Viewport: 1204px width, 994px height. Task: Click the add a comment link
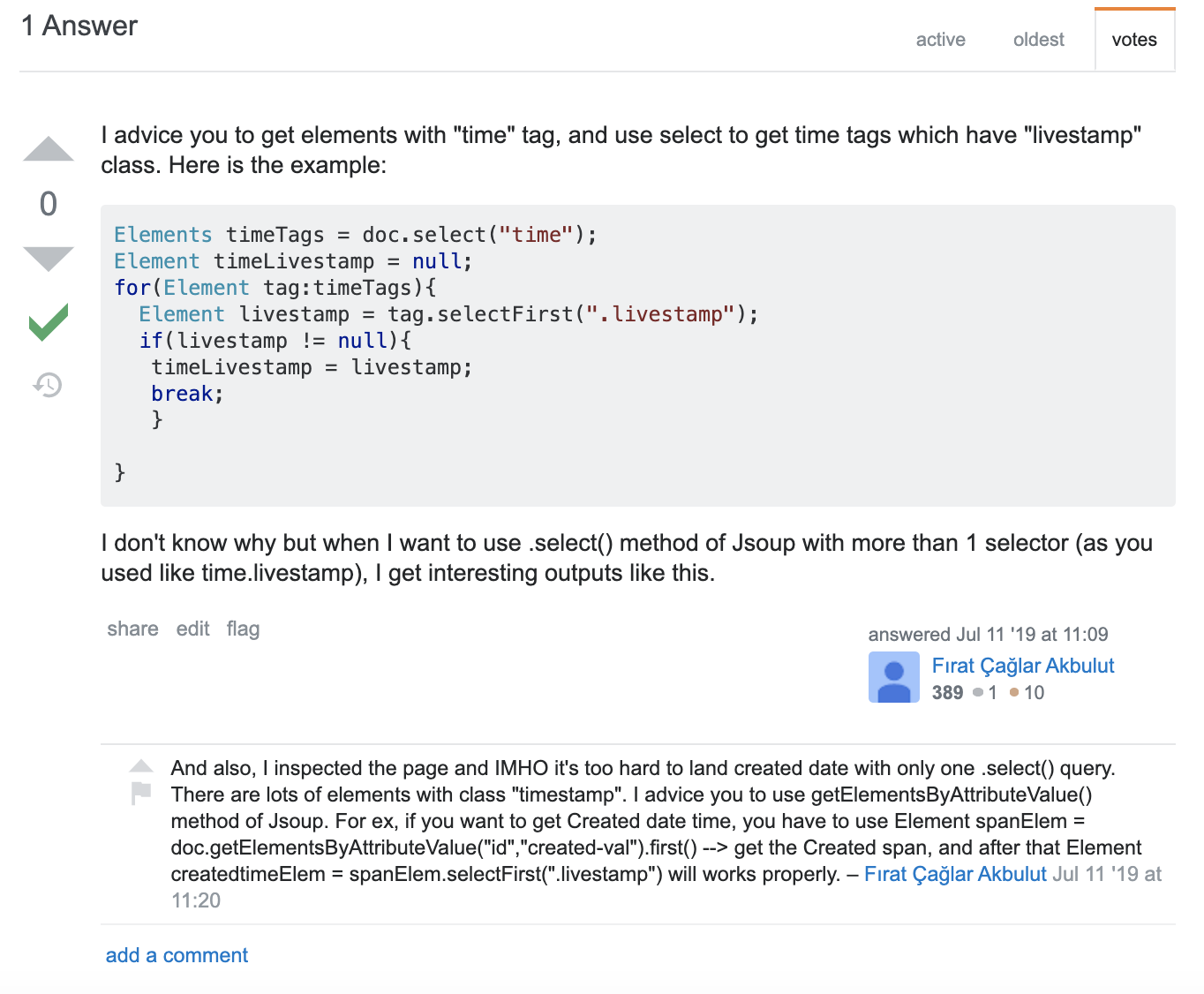point(177,955)
